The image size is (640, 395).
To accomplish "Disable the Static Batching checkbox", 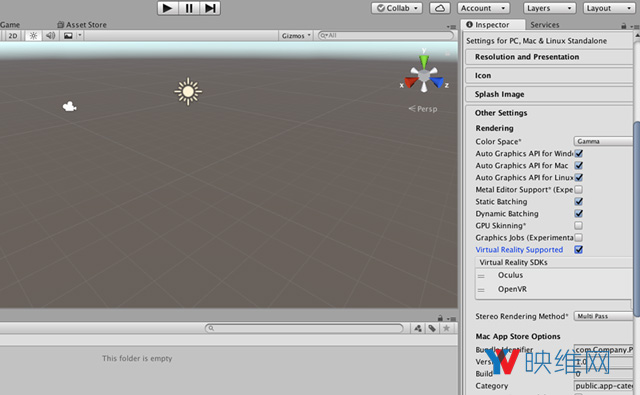I will click(x=578, y=202).
